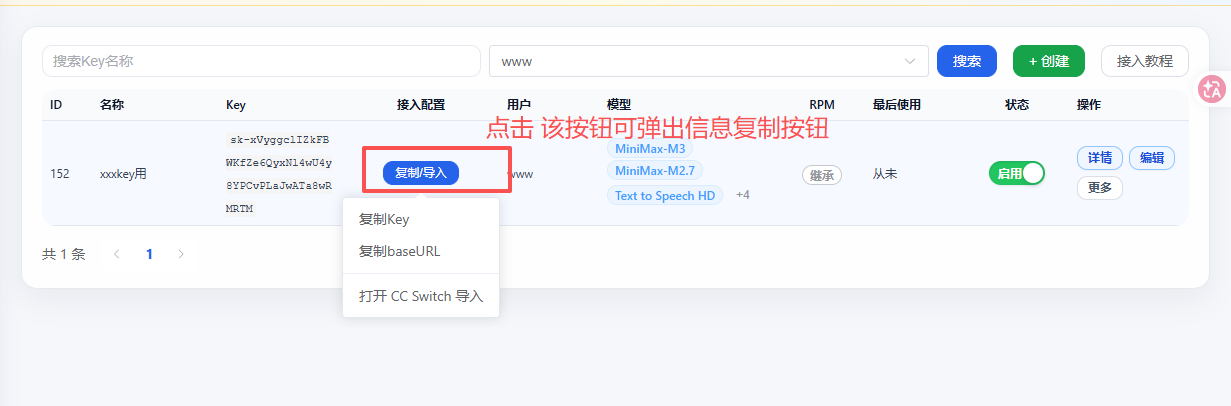Click the 继承 RPM tag
1231x406 pixels.
tap(822, 175)
